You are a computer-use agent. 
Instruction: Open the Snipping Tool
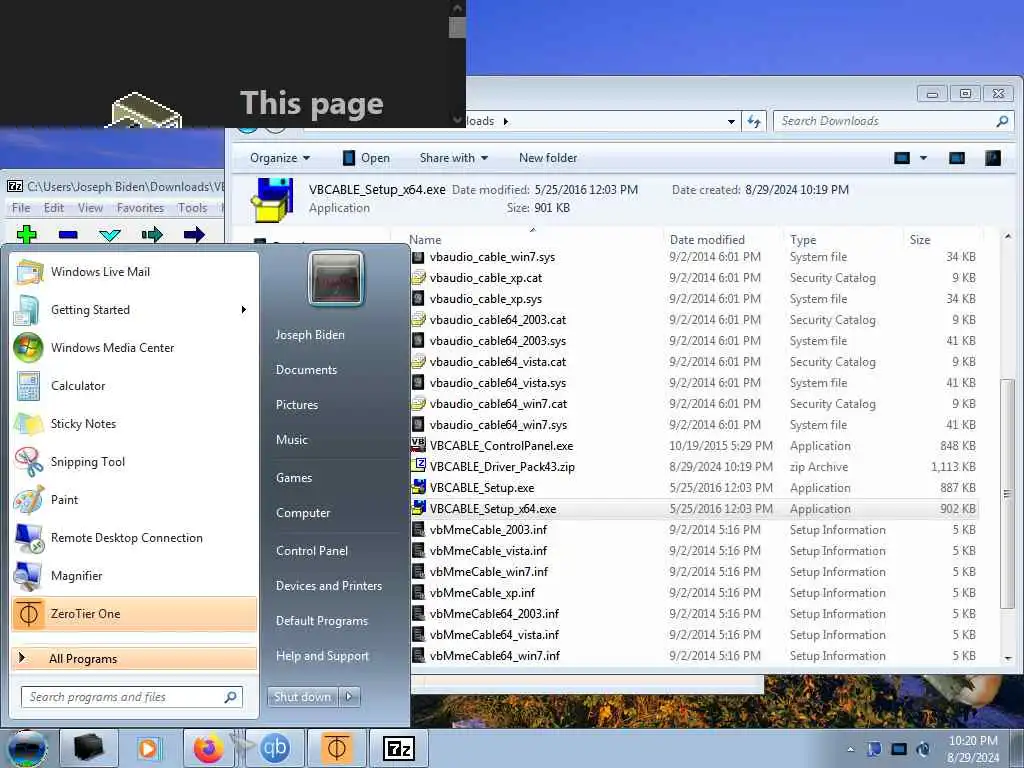135,461
